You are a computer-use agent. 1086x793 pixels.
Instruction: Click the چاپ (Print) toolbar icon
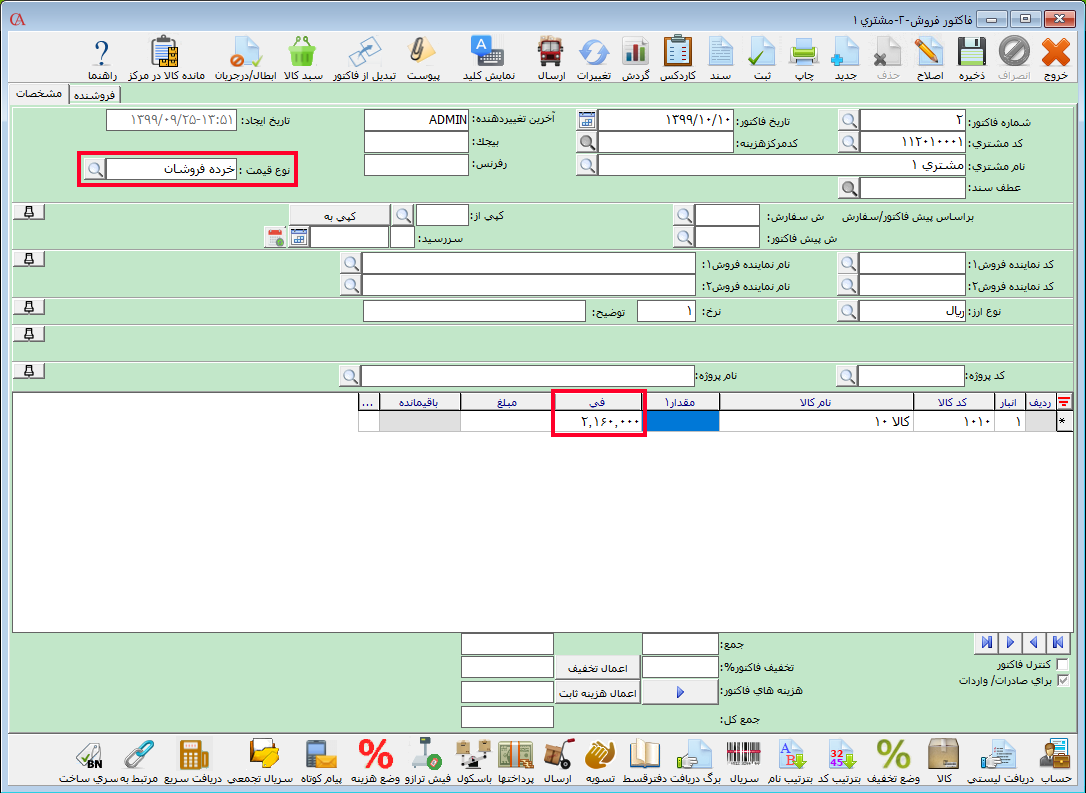tap(803, 58)
